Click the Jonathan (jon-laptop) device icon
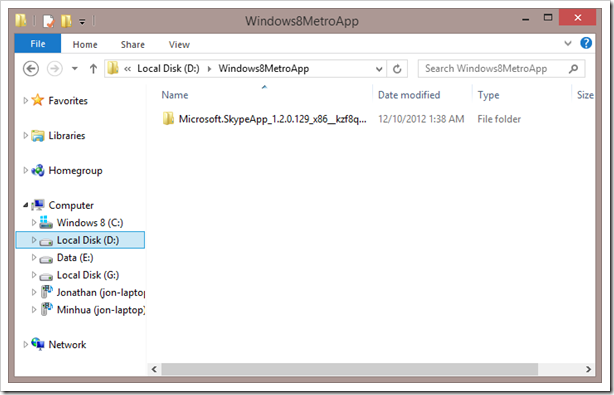614x395 pixels. pos(47,292)
